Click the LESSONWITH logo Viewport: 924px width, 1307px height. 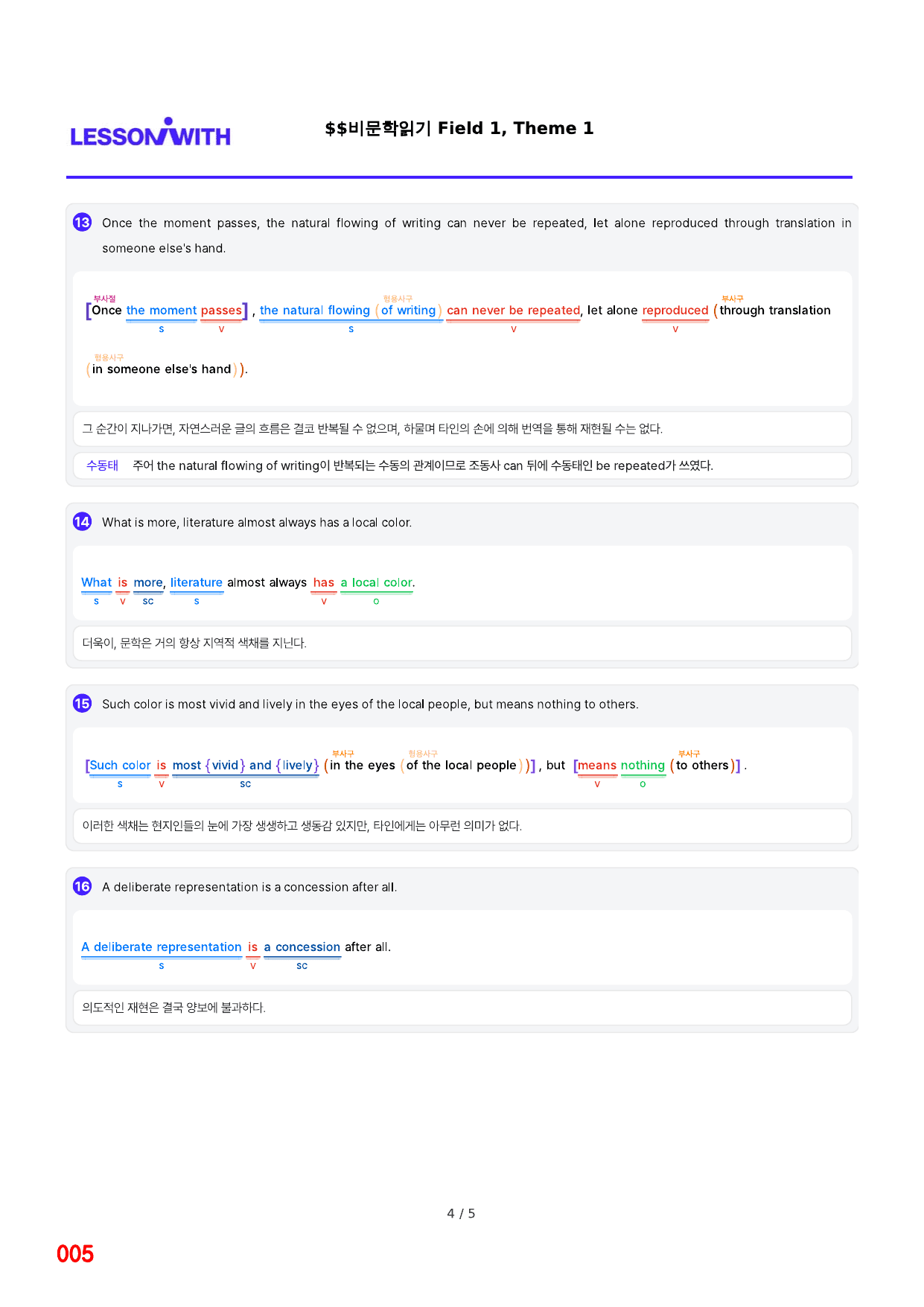tap(150, 132)
